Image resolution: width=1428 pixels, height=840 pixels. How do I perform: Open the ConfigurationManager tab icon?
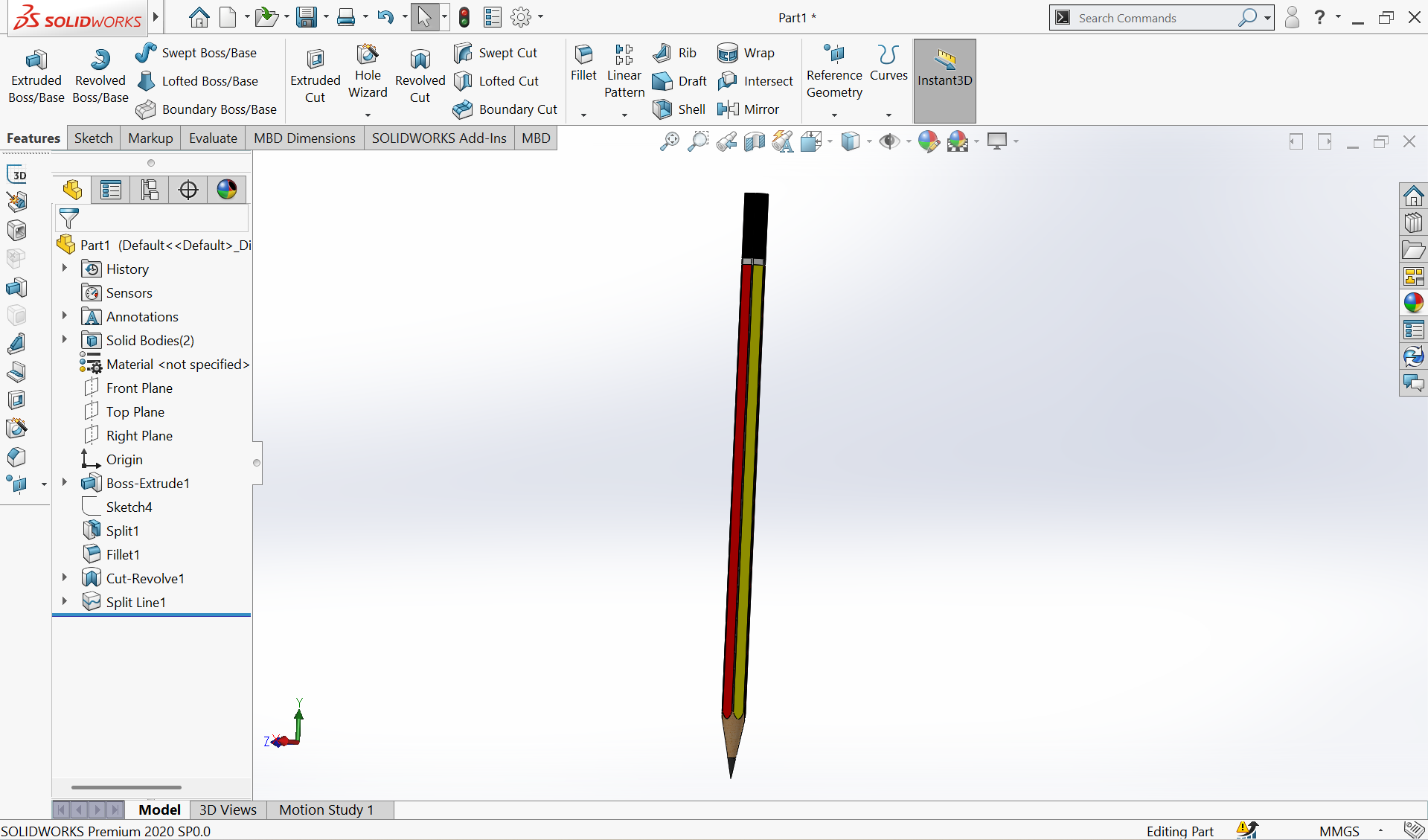[x=150, y=190]
